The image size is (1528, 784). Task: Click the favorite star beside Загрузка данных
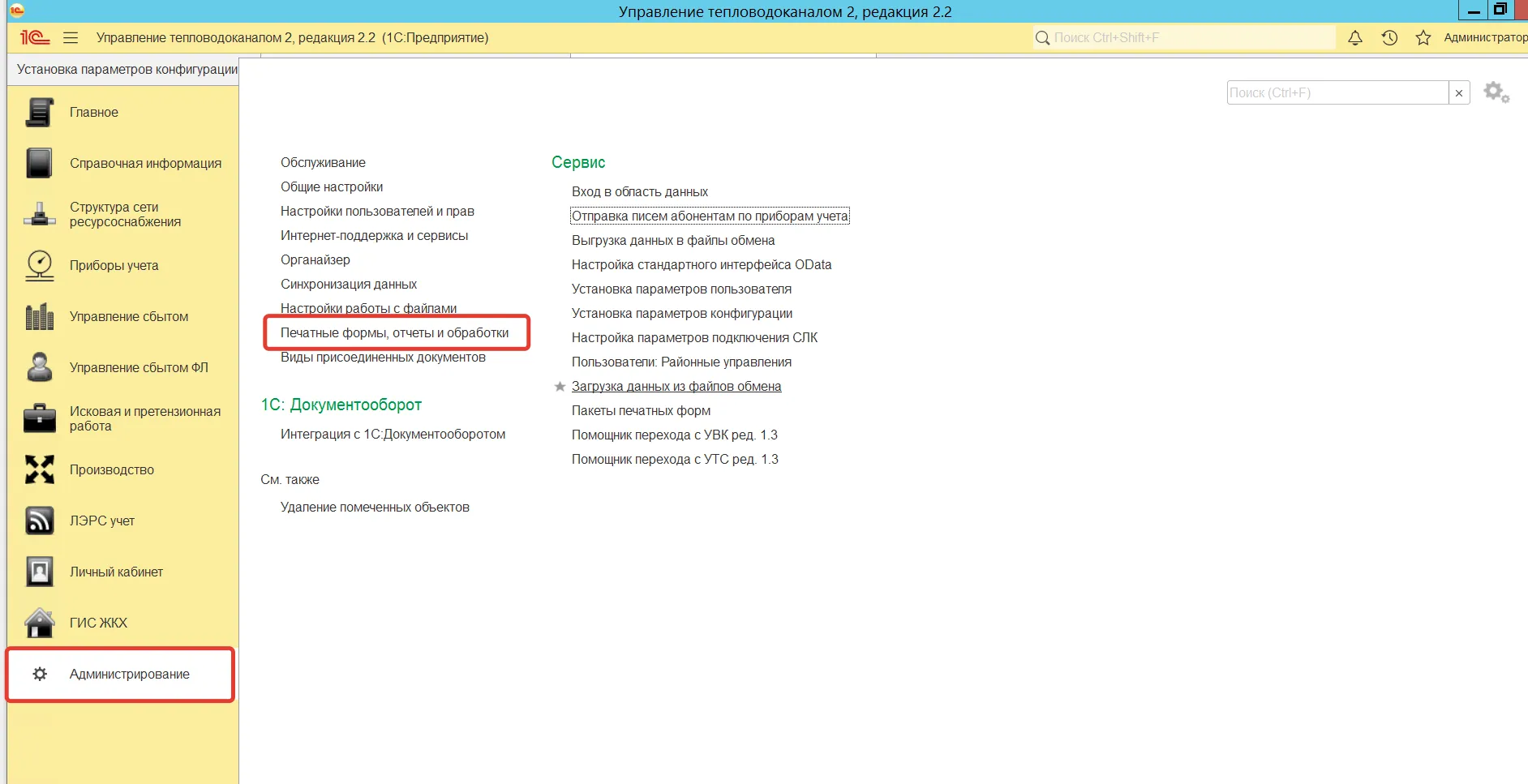click(x=560, y=387)
